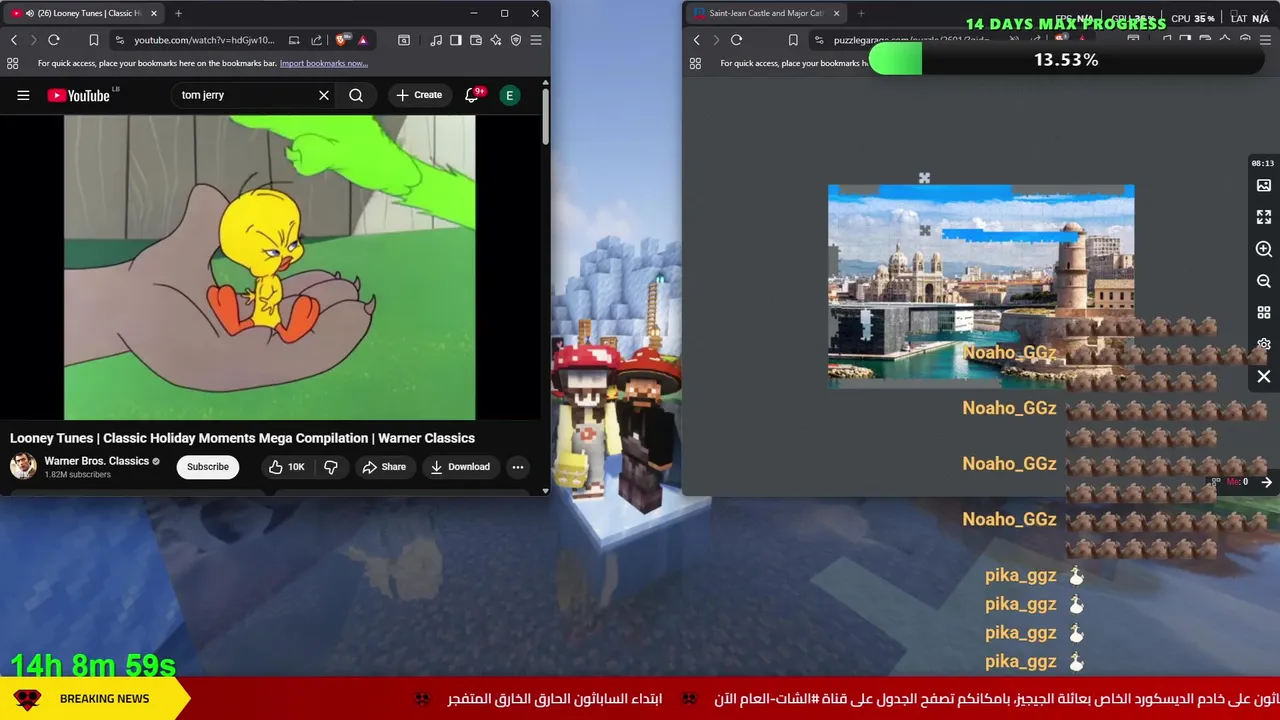Like the video with 10K likes
Viewport: 1280px width, 720px height.
pyautogui.click(x=286, y=467)
